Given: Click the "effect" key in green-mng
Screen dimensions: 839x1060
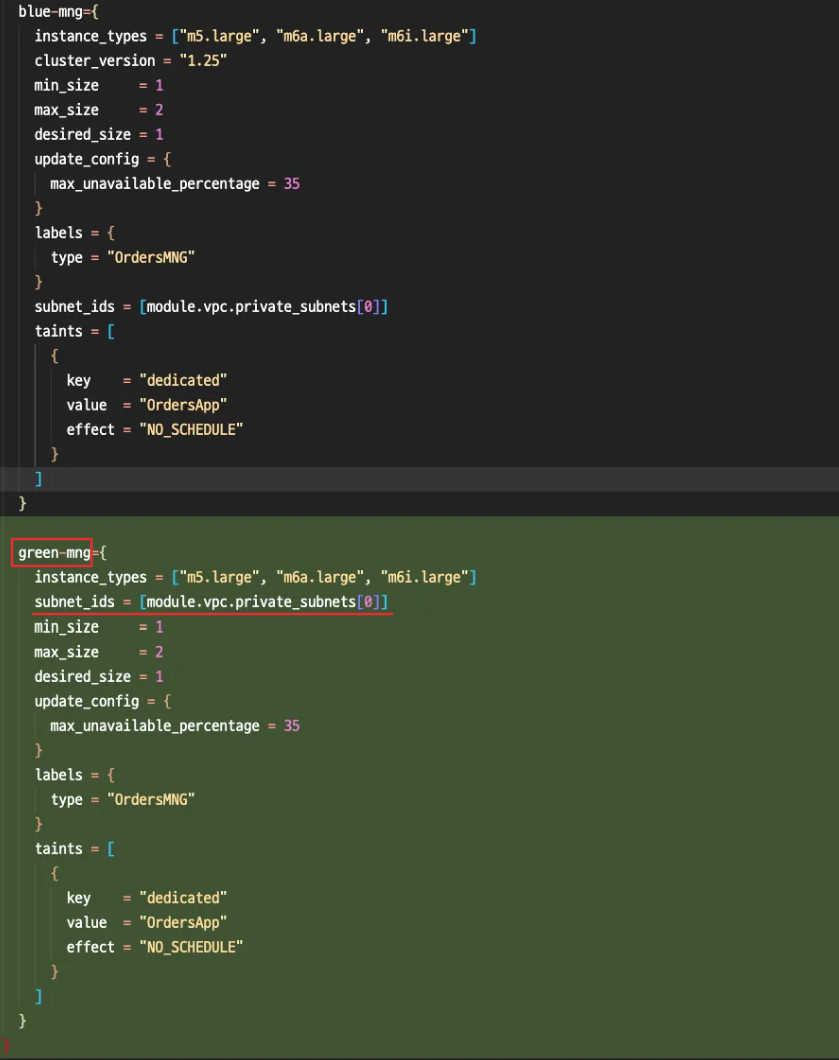Looking at the screenshot, I should 91,948.
